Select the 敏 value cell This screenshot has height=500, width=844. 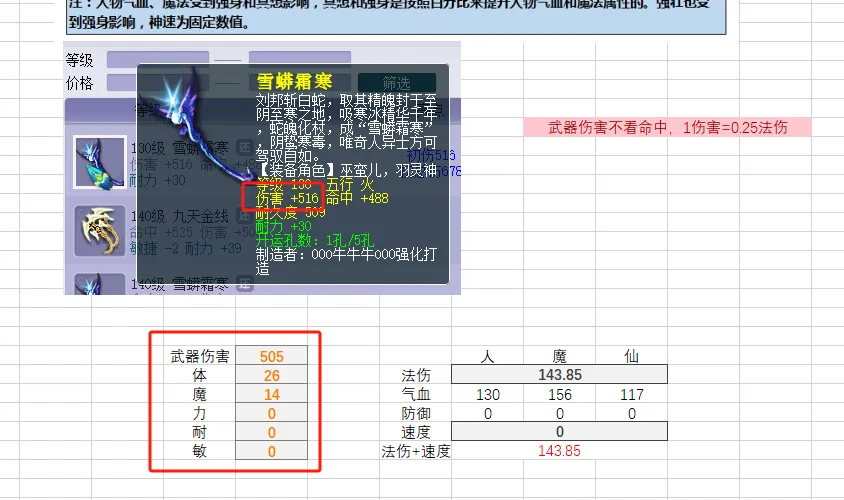tap(270, 451)
